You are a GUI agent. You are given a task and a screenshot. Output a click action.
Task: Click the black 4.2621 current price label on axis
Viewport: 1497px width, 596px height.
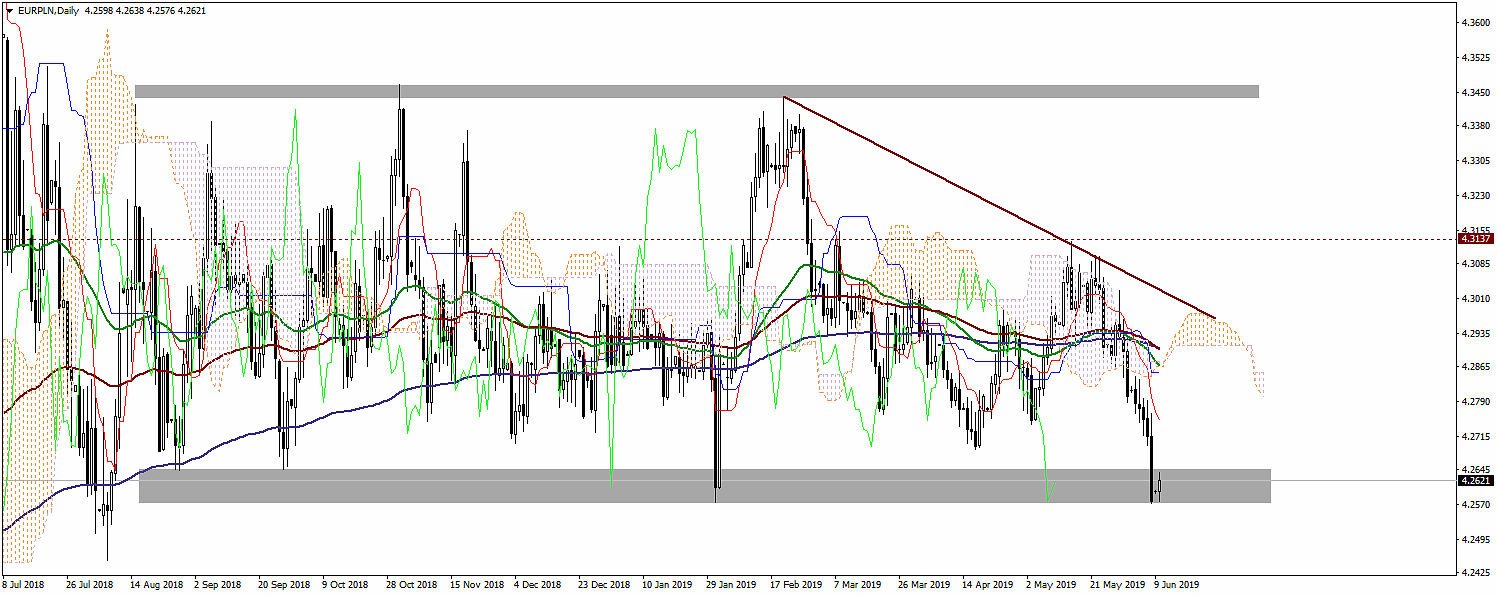point(1476,480)
